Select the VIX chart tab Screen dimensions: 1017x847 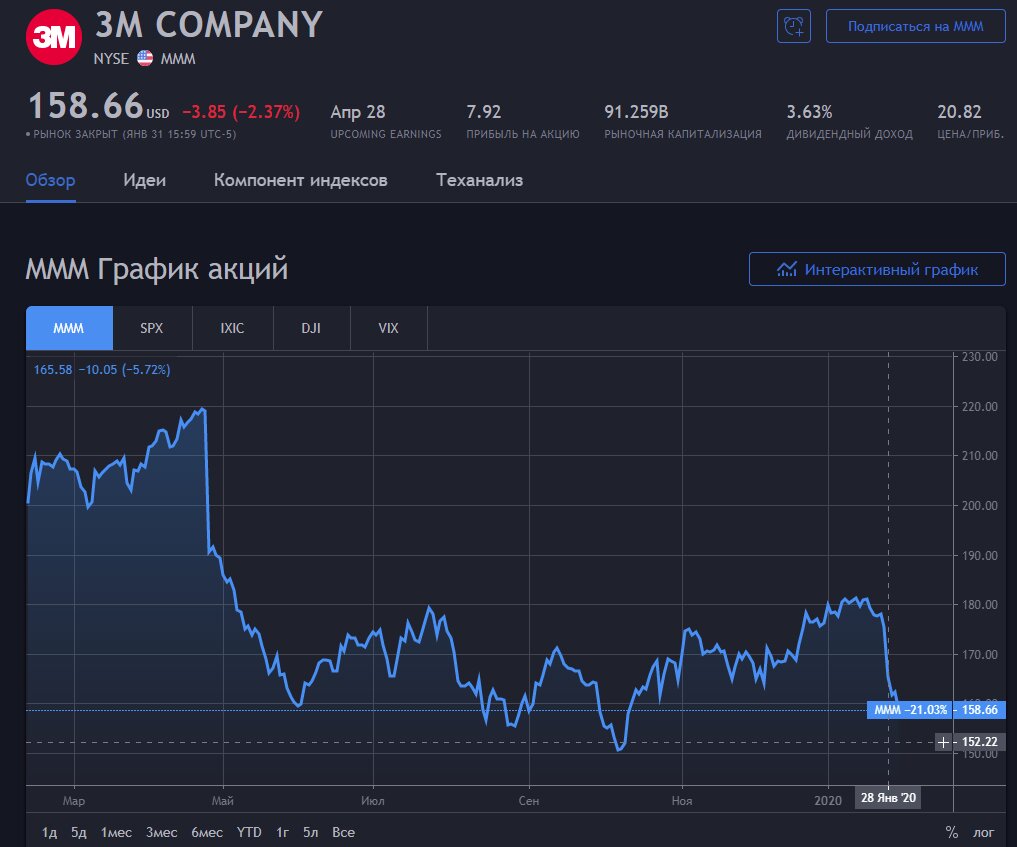tap(389, 328)
